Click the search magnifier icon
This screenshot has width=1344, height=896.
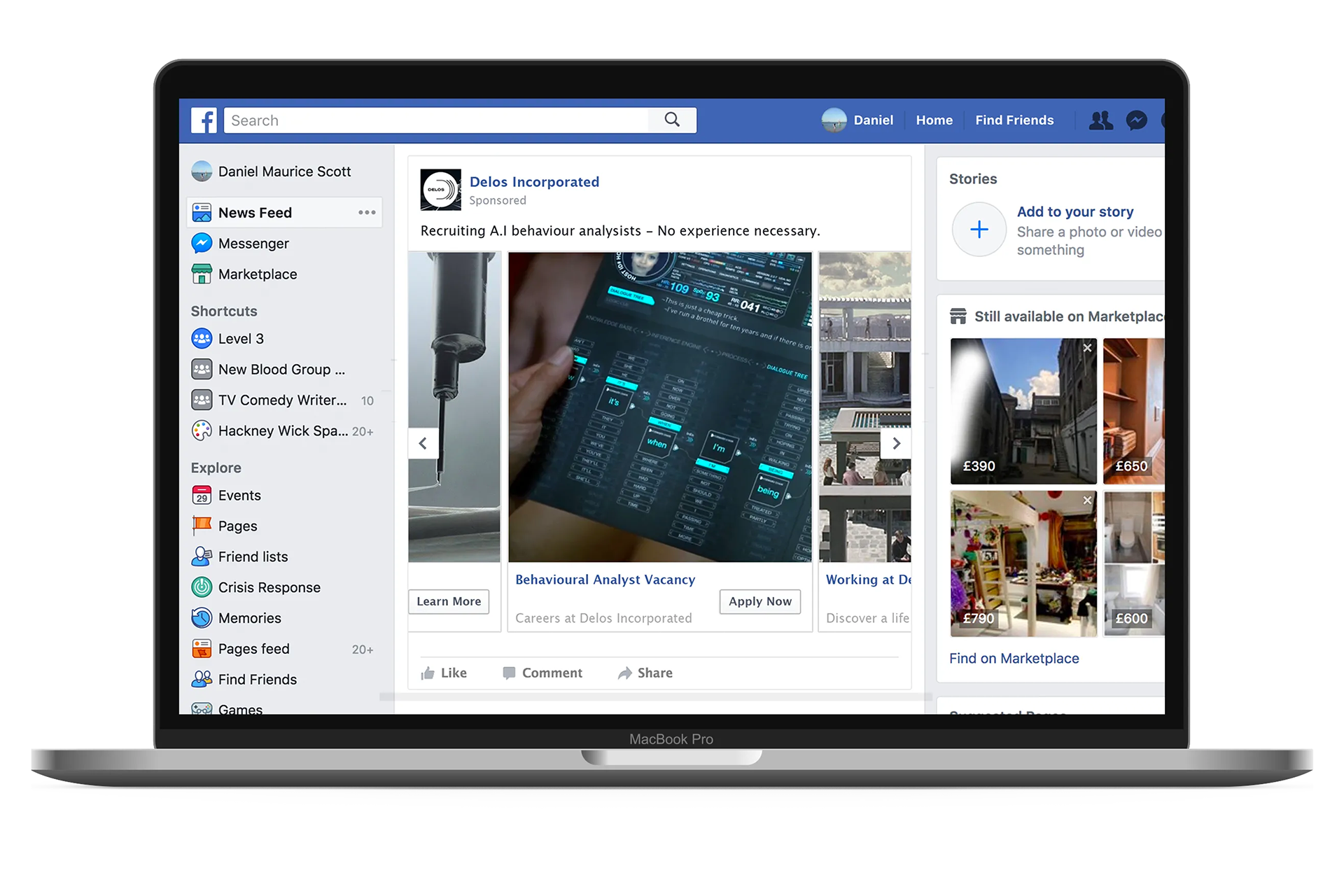(x=672, y=120)
